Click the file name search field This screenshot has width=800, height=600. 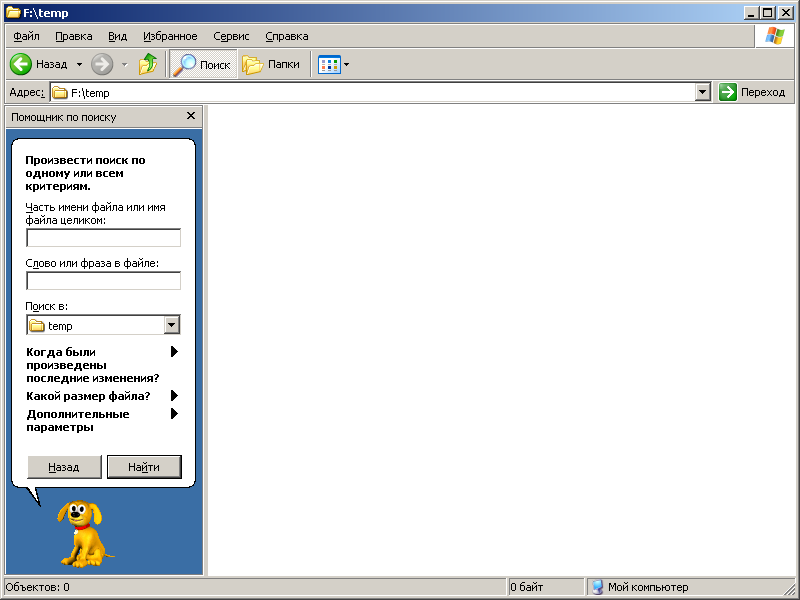[x=104, y=238]
